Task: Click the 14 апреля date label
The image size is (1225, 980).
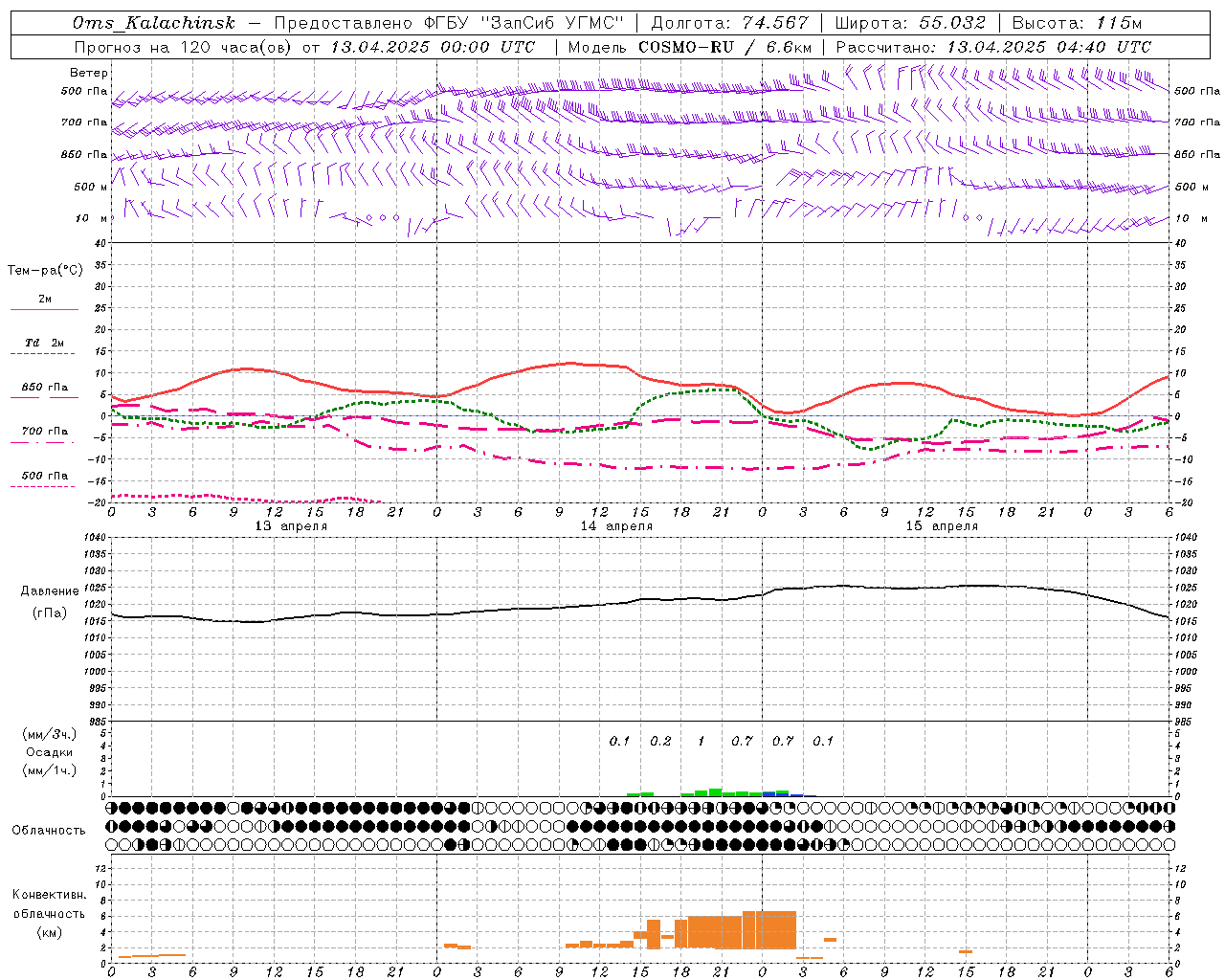Action: click(x=616, y=526)
